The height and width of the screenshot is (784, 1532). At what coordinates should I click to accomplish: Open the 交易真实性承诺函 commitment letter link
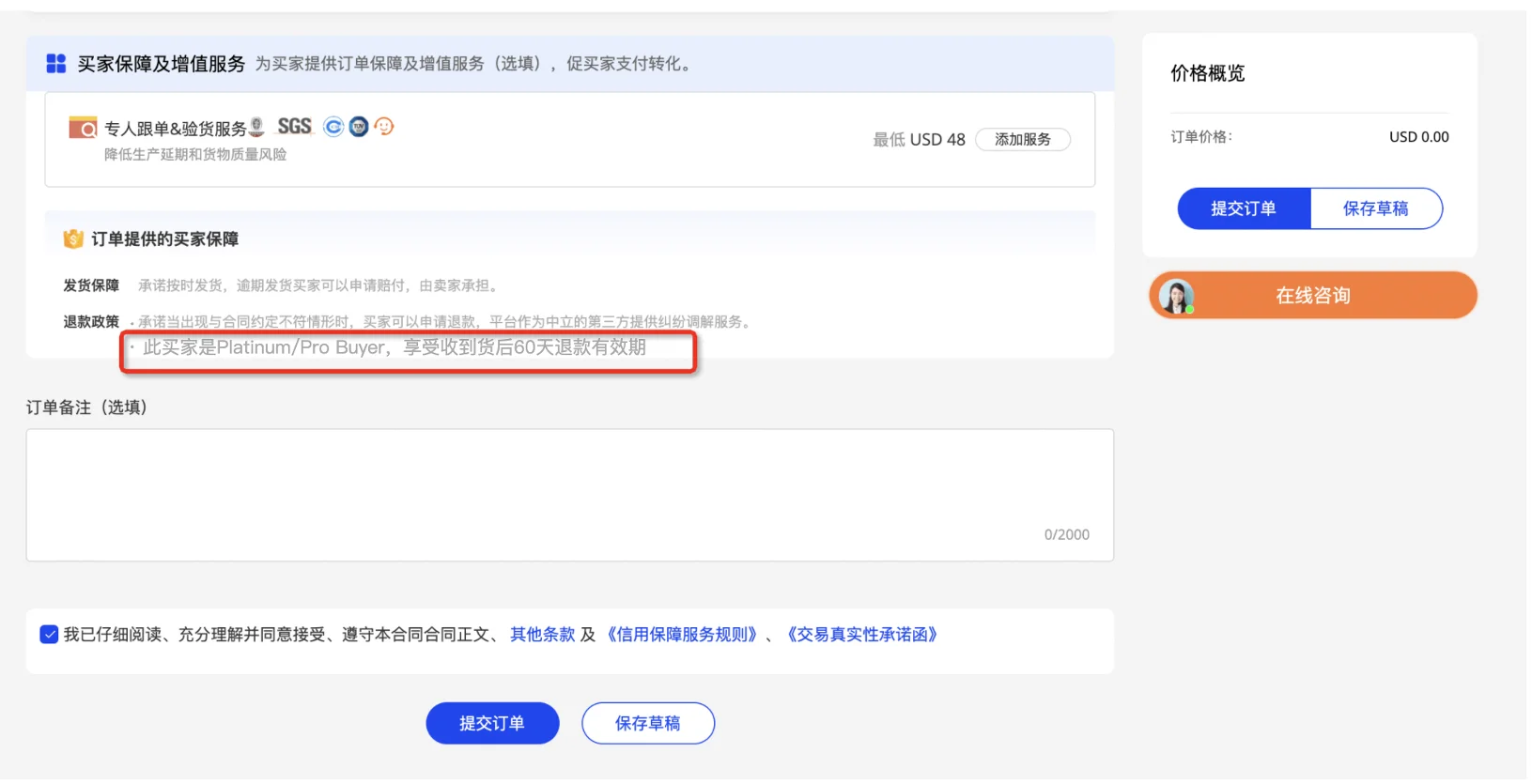click(862, 636)
